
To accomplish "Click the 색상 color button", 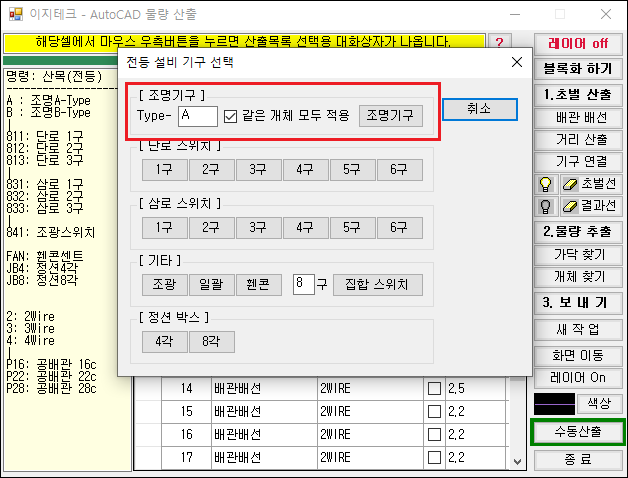I will (x=600, y=403).
